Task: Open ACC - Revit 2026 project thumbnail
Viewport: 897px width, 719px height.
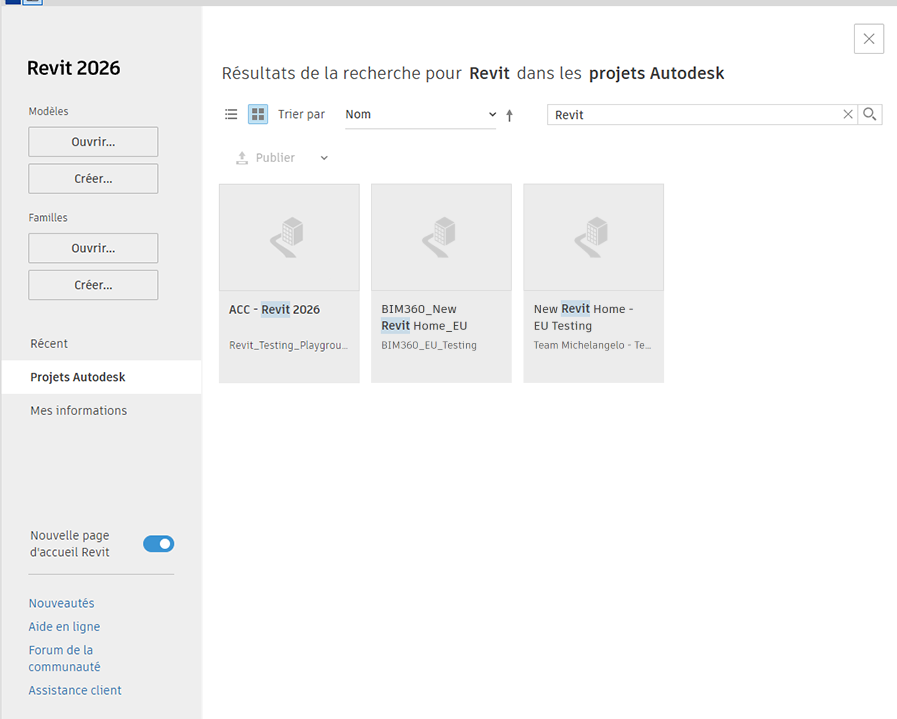Action: tap(289, 237)
